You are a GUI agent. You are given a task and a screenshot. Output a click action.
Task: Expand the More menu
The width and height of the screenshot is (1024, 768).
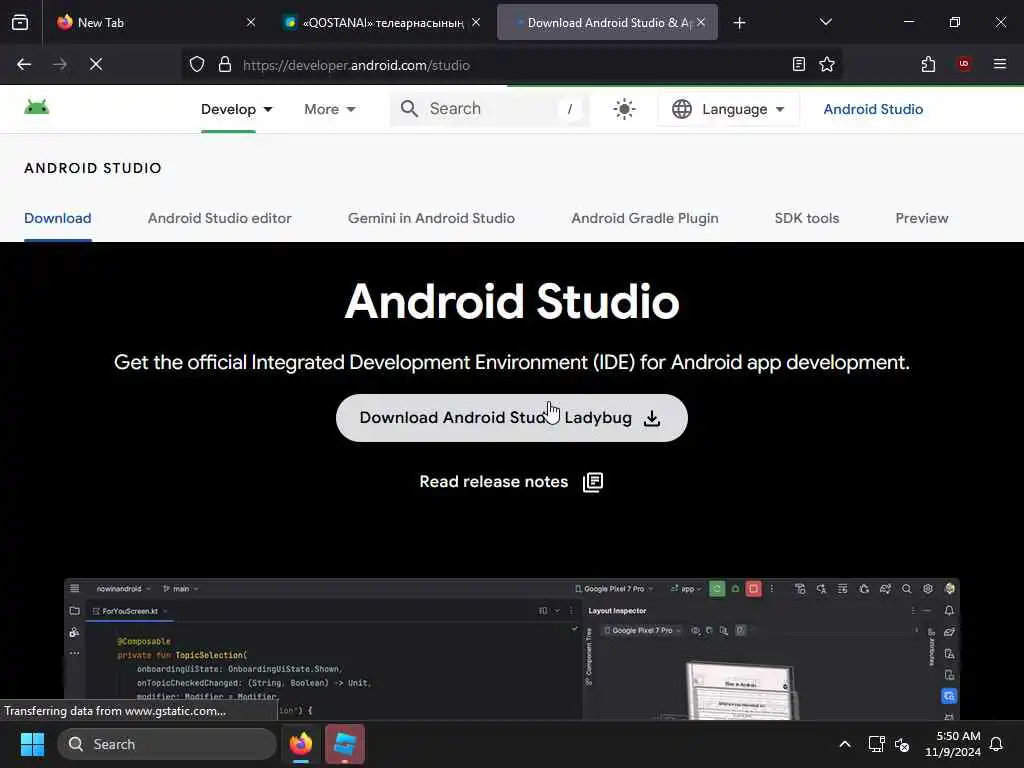point(330,109)
